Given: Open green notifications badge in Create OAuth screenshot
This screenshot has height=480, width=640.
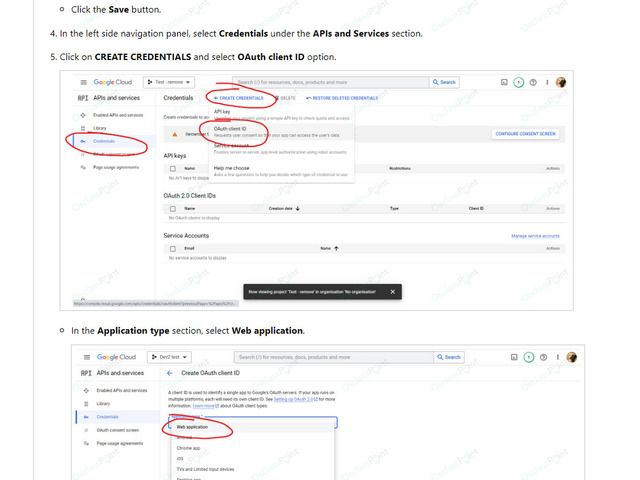Looking at the screenshot, I should 529,358.
